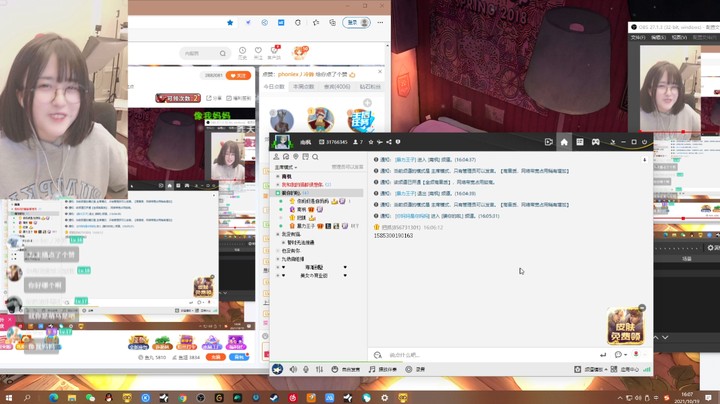Open the browser extensions shield icon
The image size is (720, 404).
[298, 22]
